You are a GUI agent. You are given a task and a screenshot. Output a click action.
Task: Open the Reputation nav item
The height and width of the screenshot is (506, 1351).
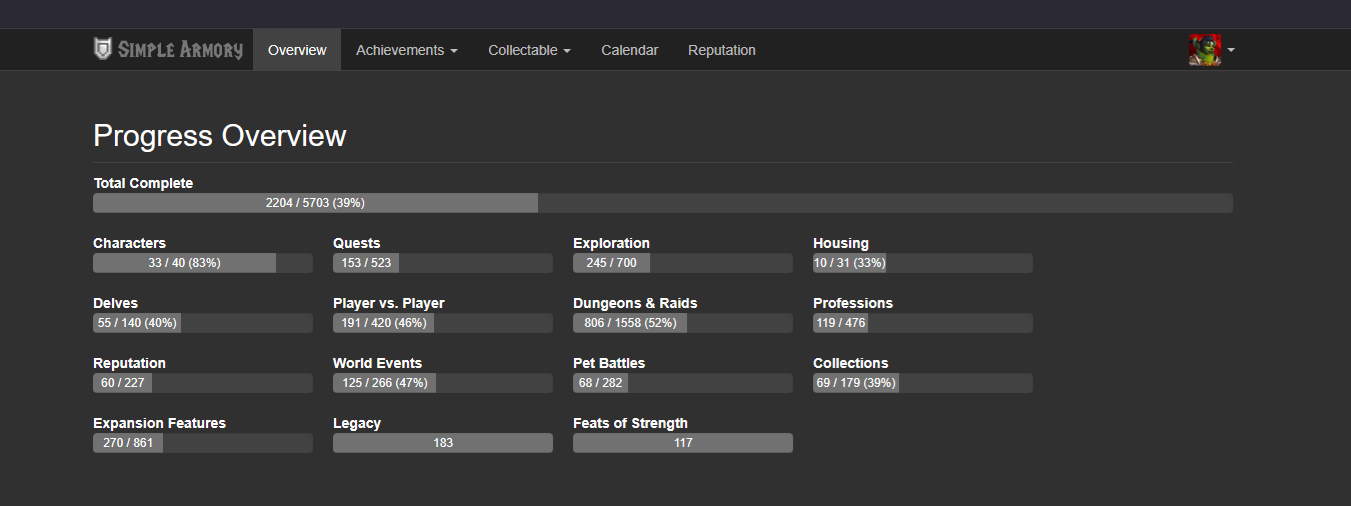722,50
